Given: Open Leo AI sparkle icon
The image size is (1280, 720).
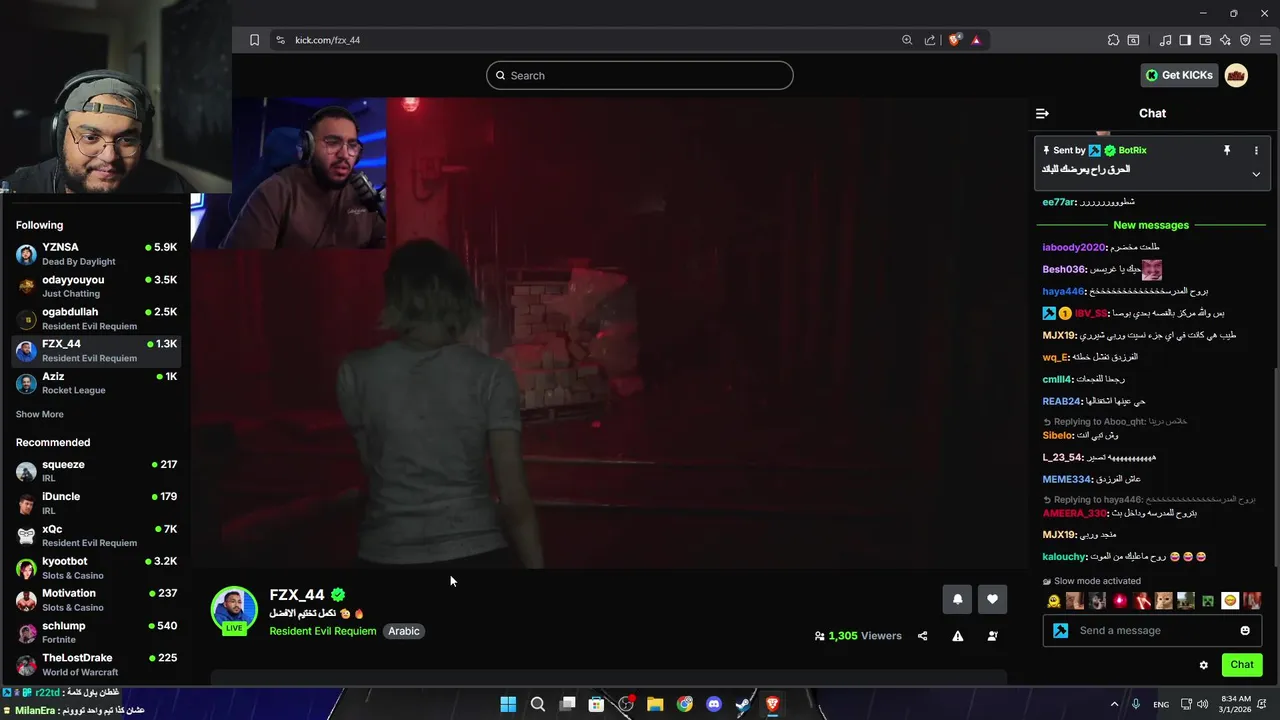Looking at the screenshot, I should pyautogui.click(x=1225, y=40).
